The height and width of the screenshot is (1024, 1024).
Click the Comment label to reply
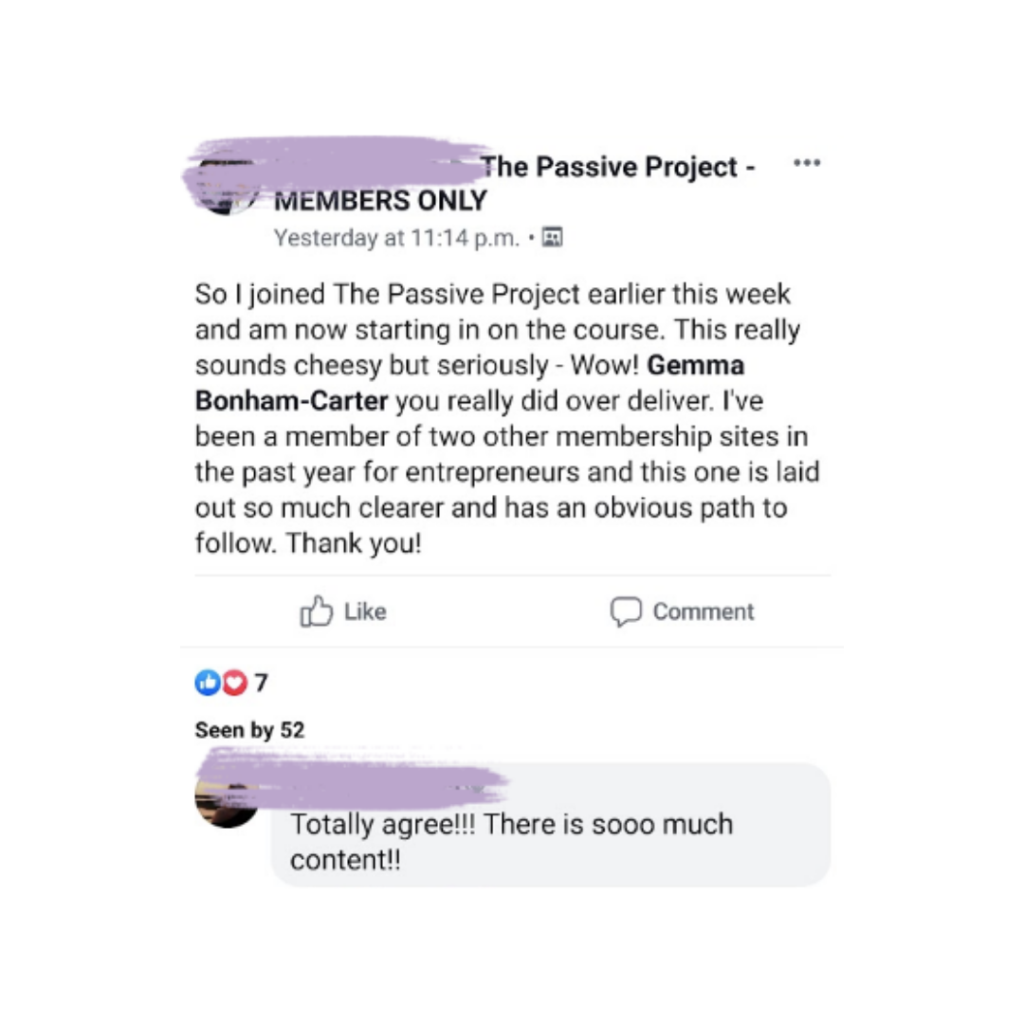703,612
